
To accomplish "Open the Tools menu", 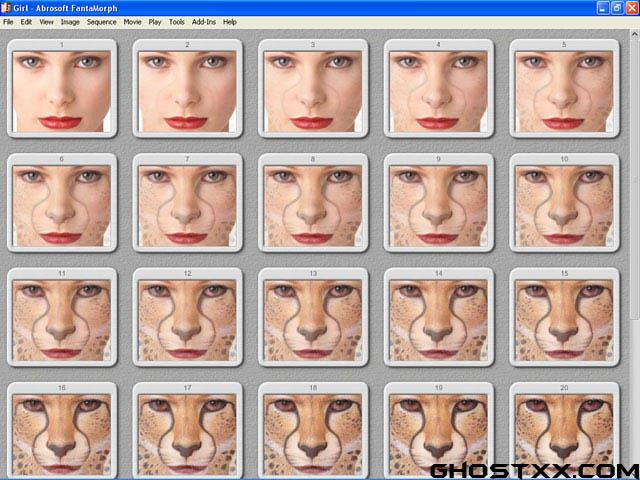I will click(177, 22).
